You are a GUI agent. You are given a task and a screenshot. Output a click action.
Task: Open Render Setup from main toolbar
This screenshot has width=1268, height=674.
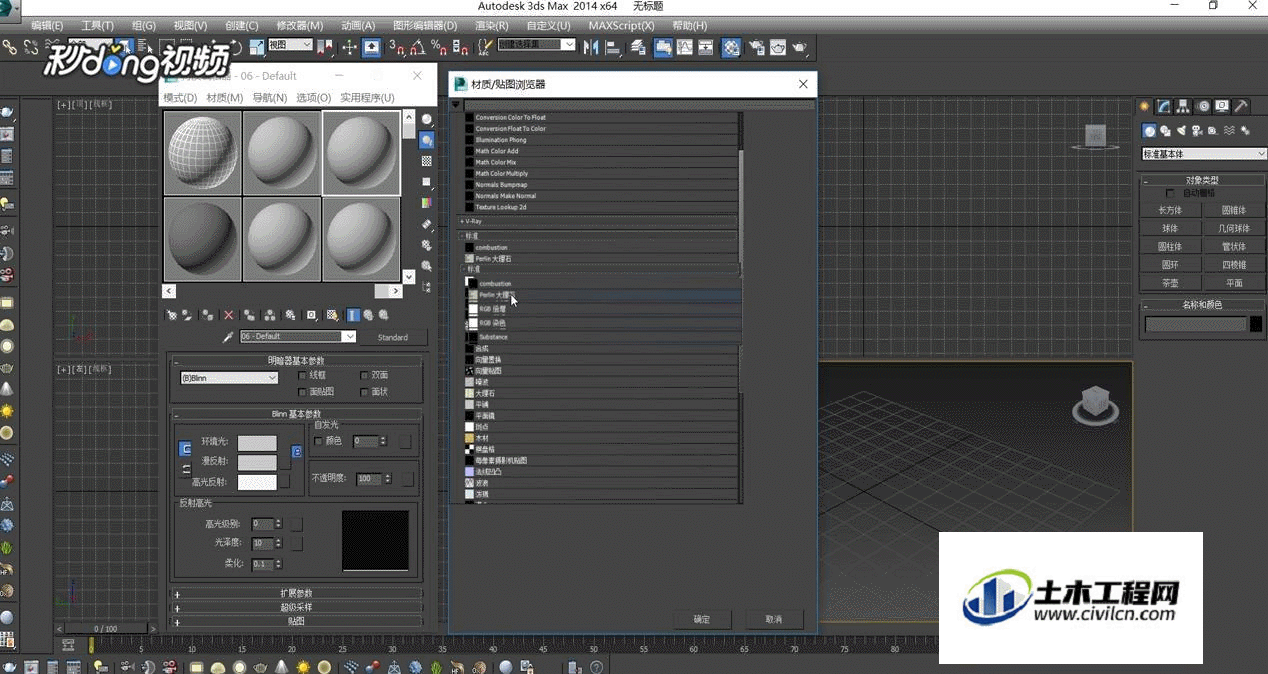pos(757,46)
